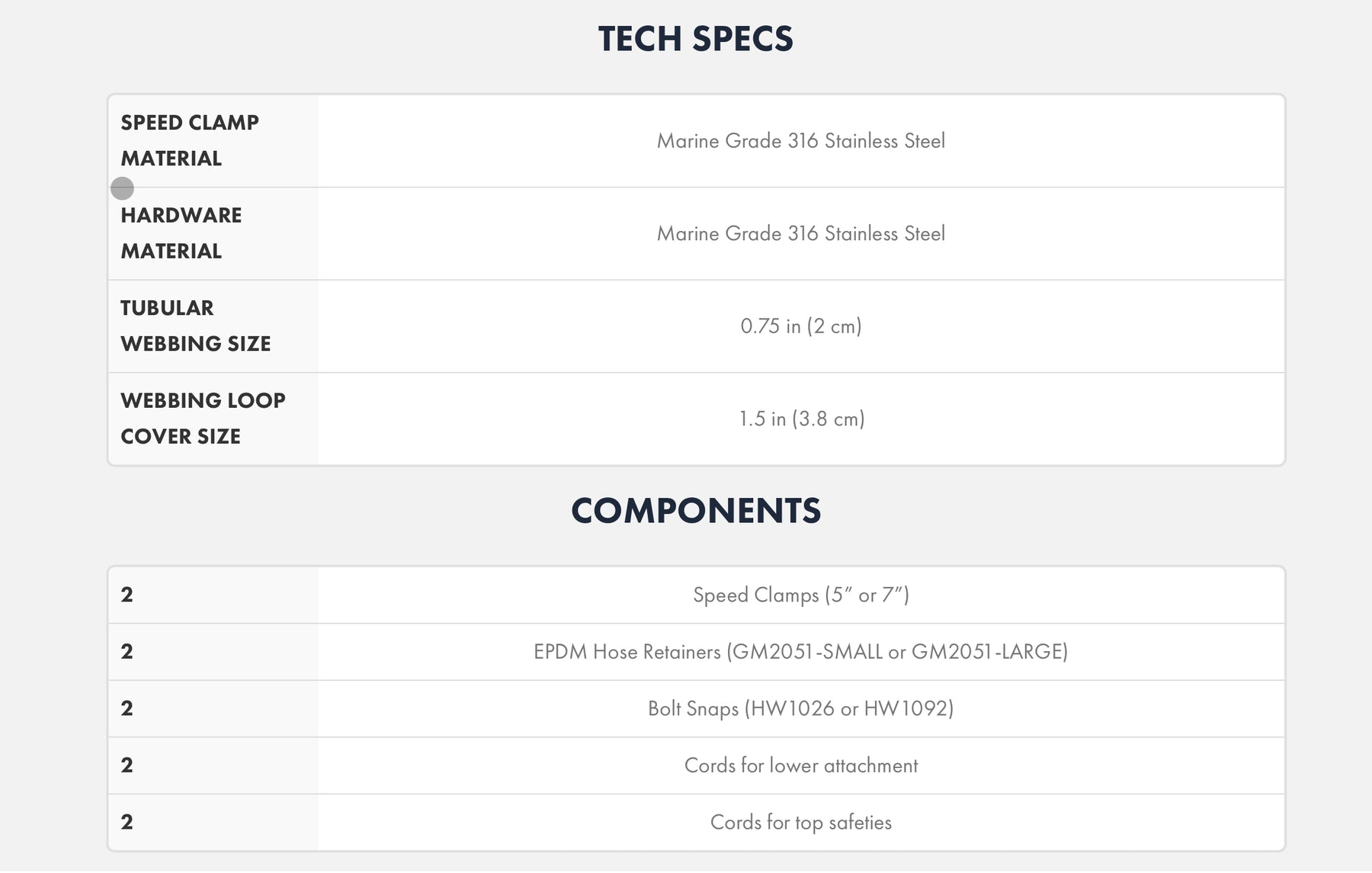This screenshot has width=1372, height=873.
Task: Click the 1.5 in (3.8 cm) value
Action: point(801,419)
